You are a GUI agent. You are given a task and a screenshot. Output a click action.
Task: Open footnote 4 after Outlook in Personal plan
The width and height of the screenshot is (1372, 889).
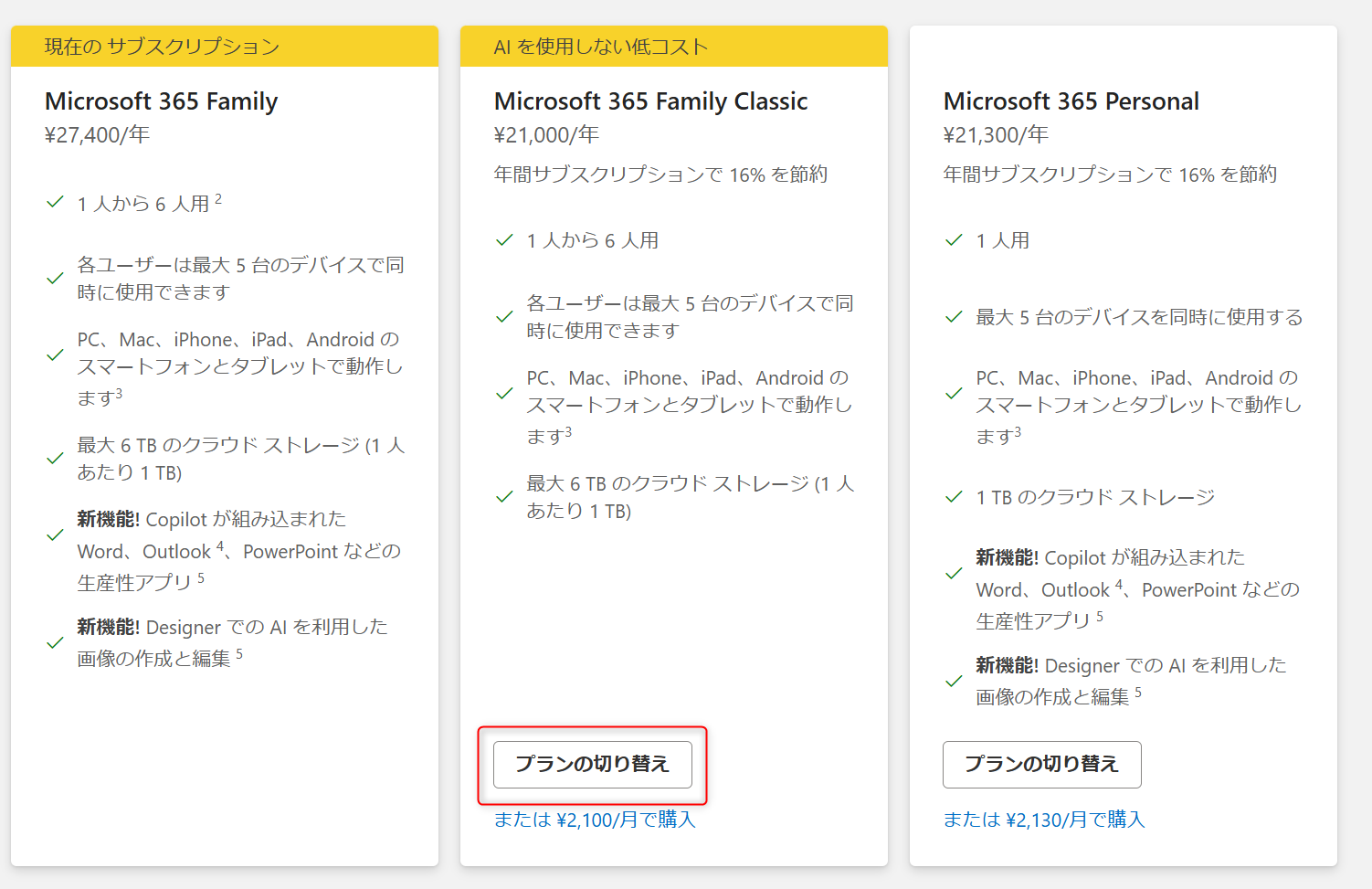pos(1118,585)
